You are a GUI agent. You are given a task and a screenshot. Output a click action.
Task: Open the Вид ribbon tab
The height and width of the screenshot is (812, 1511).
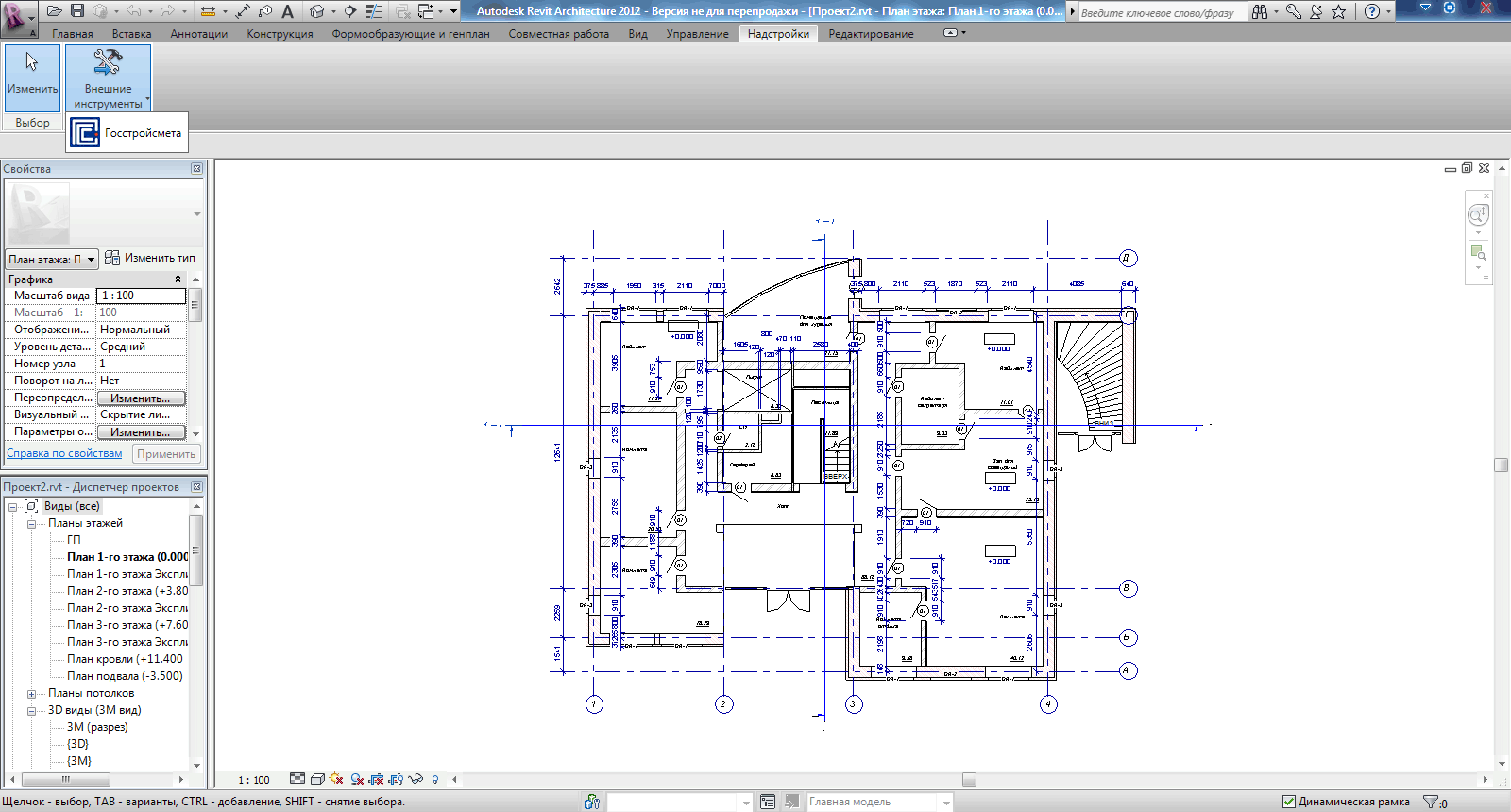[638, 34]
